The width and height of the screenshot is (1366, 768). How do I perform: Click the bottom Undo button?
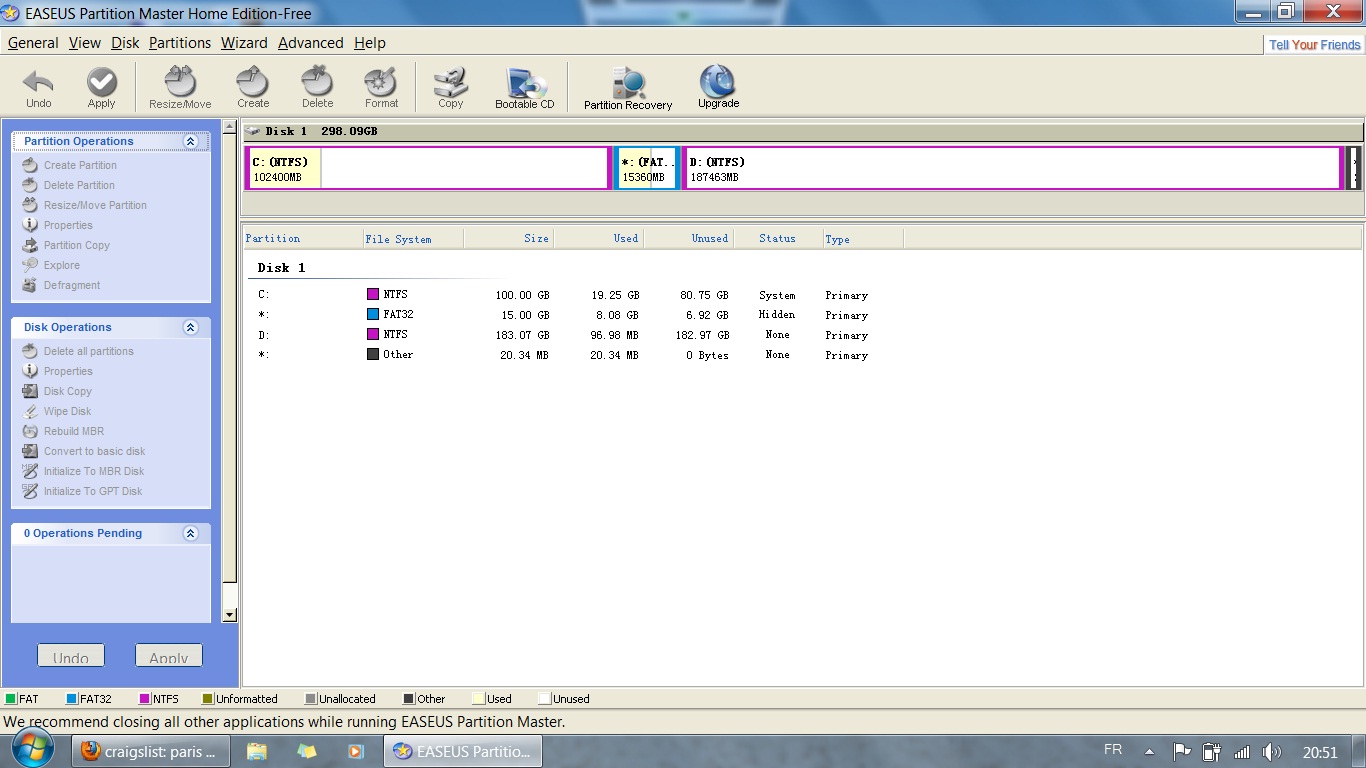(x=71, y=655)
